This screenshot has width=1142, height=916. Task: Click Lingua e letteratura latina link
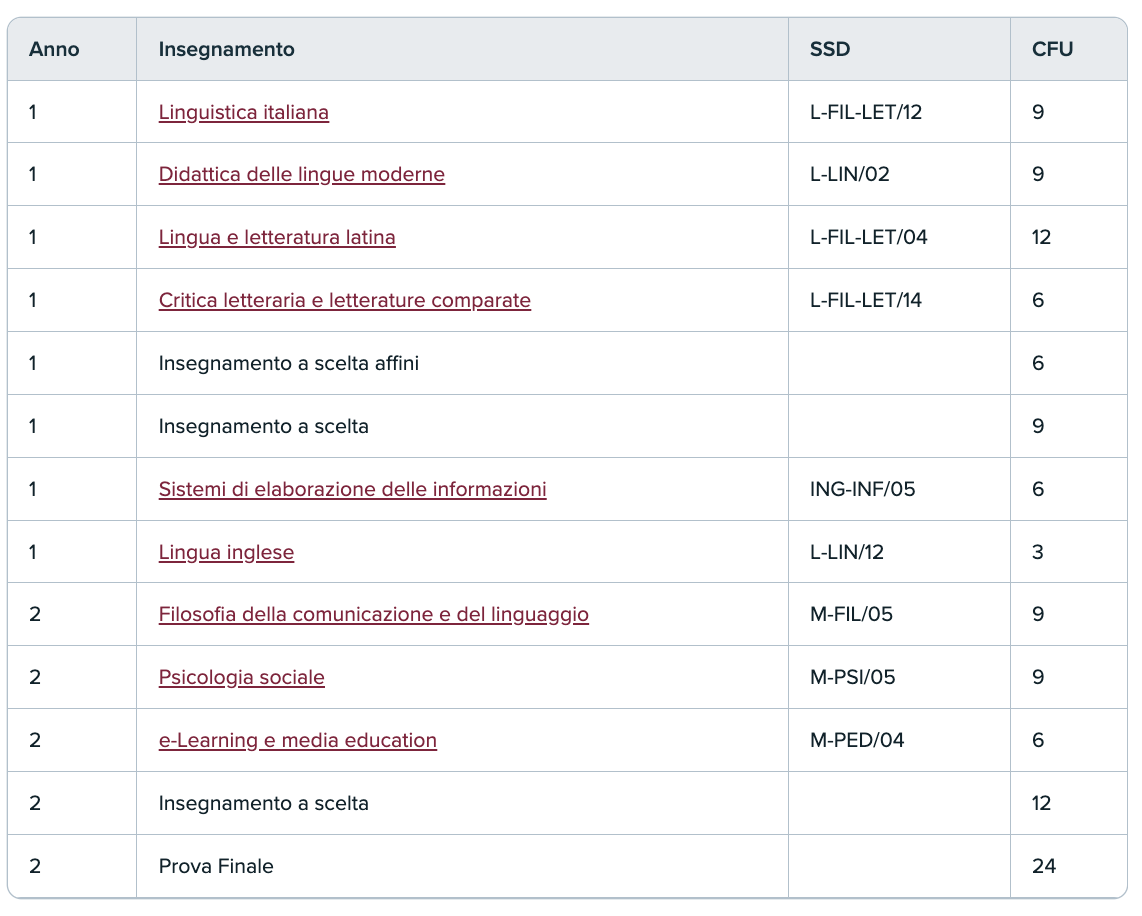coord(277,238)
